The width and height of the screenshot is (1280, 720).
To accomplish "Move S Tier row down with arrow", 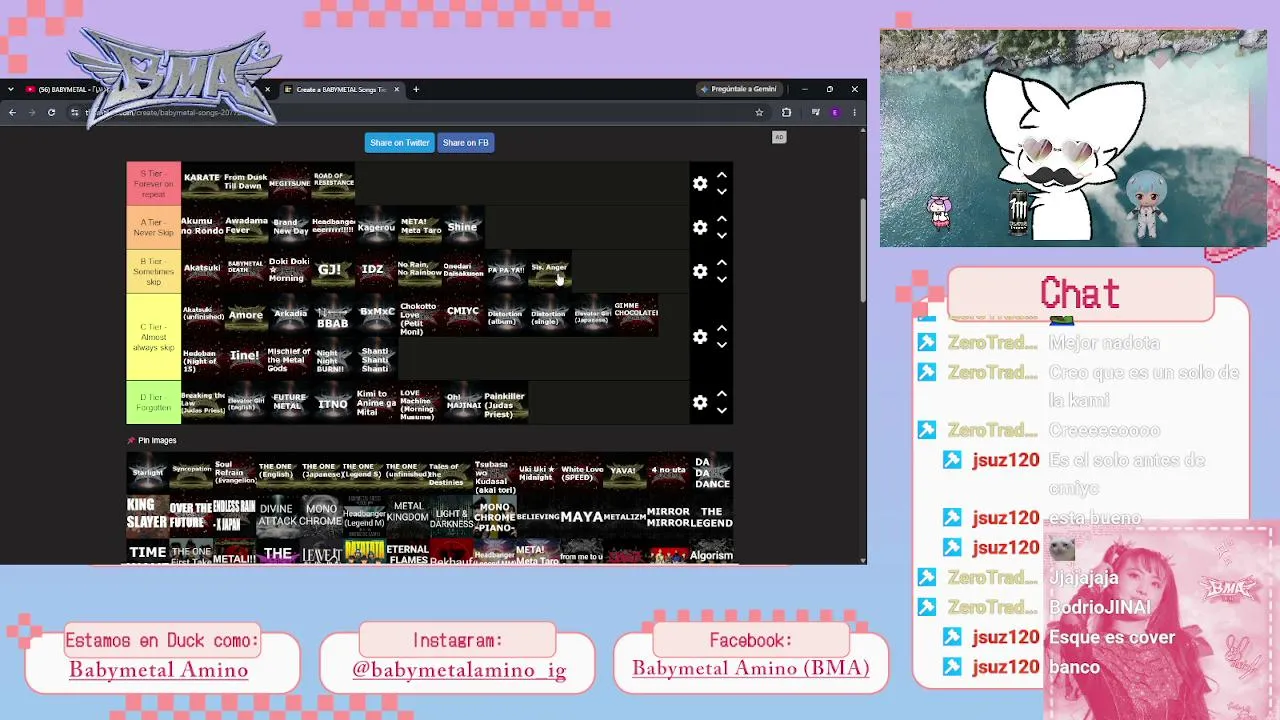I will 721,191.
